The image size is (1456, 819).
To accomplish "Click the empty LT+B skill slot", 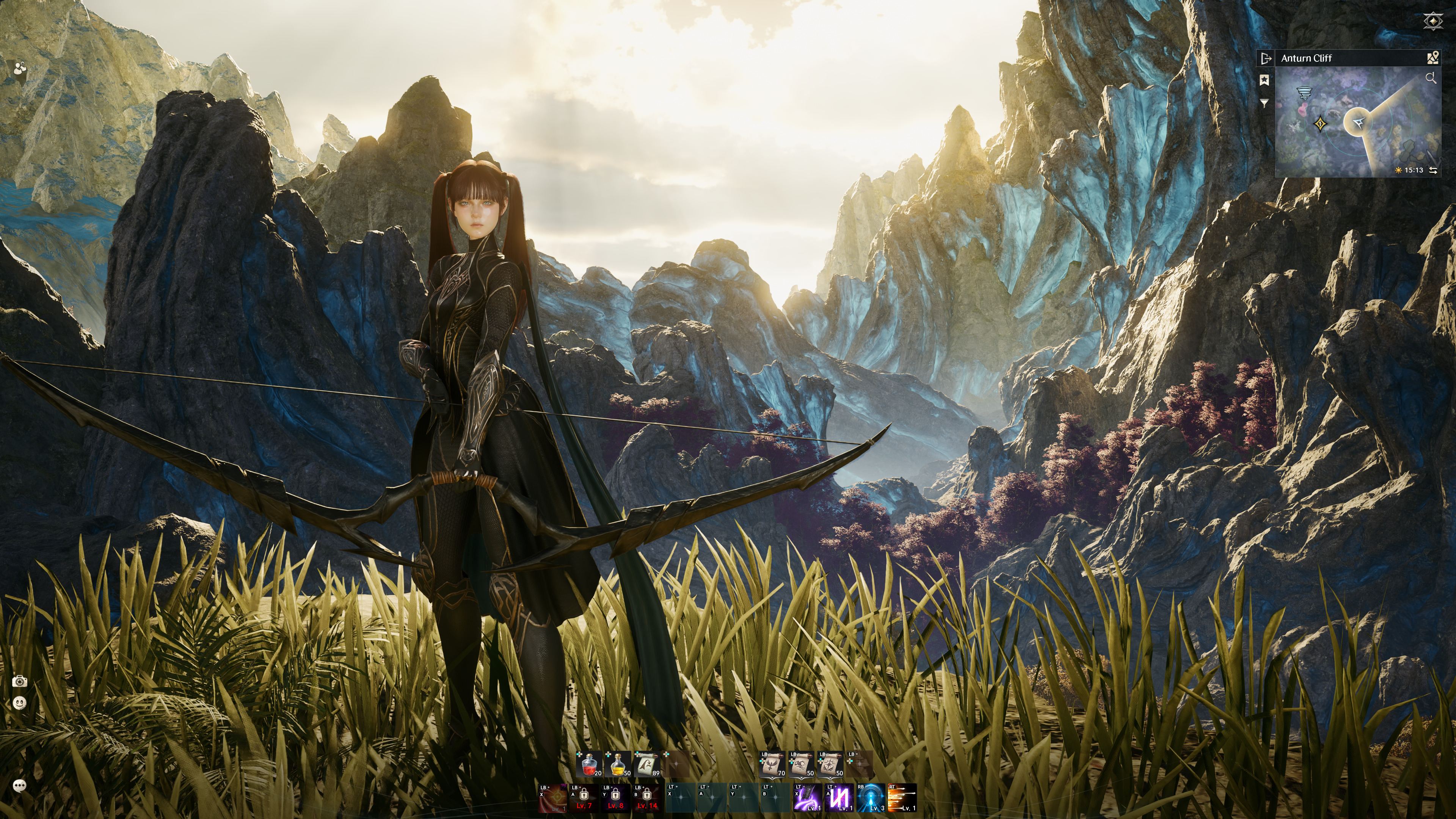I will pos(775,798).
